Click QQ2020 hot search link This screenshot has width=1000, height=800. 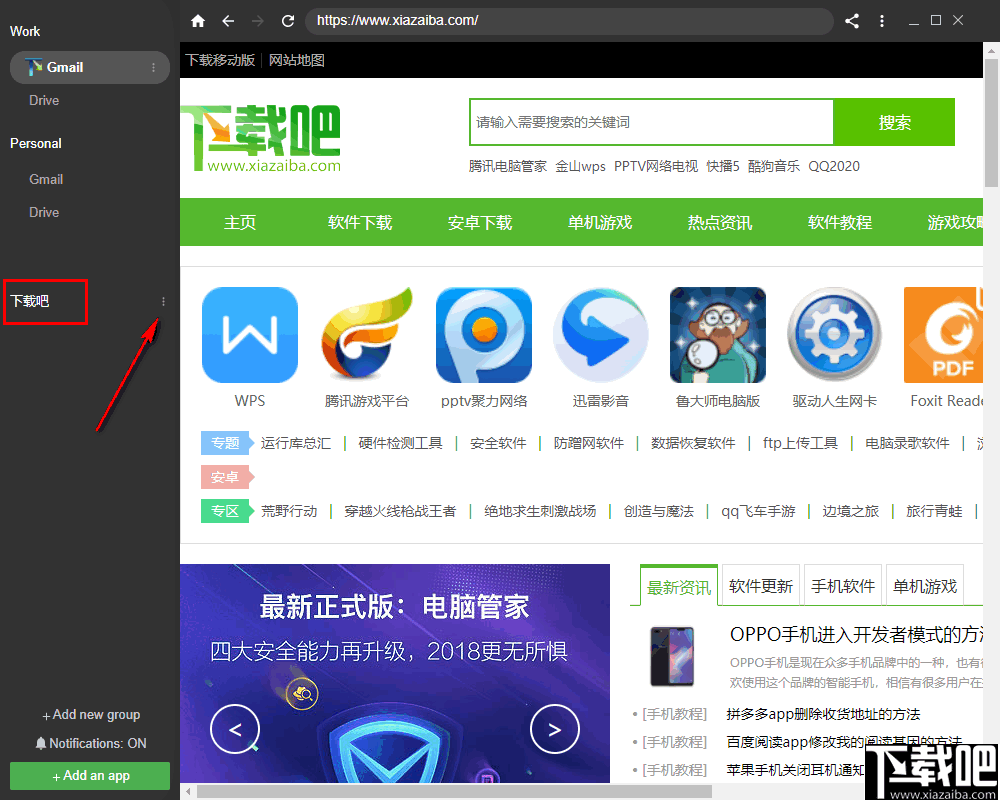pos(834,167)
